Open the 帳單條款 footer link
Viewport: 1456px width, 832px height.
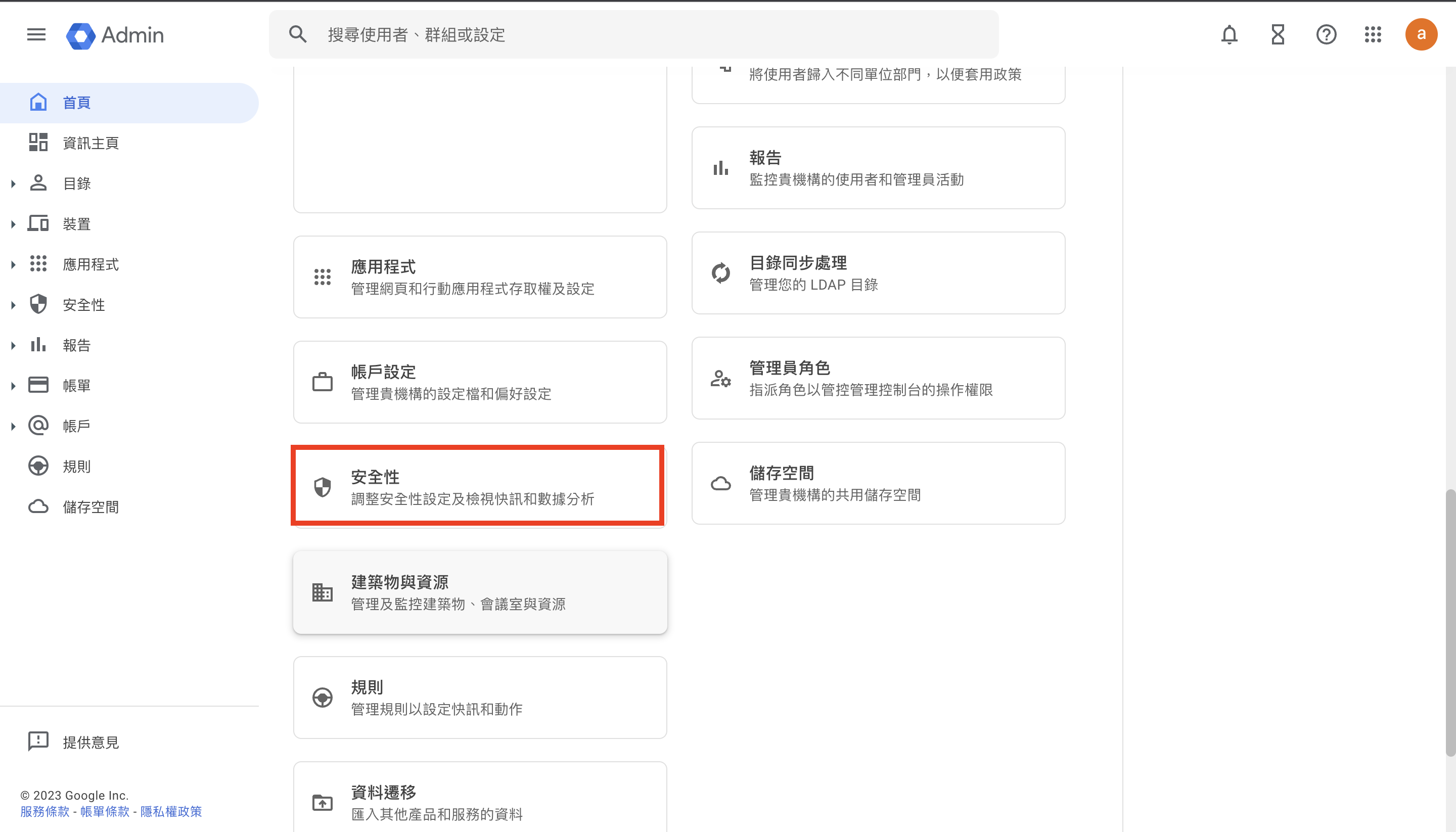point(105,811)
